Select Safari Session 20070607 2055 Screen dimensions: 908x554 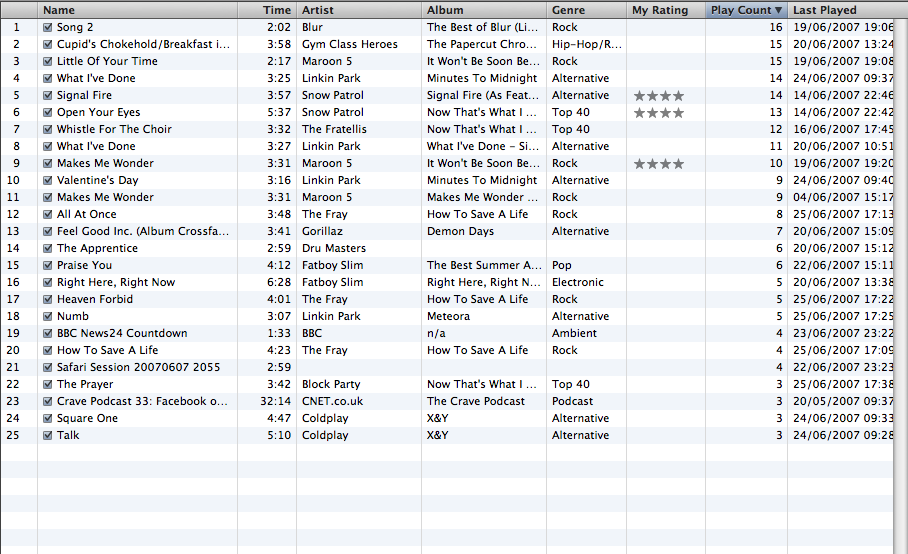(x=138, y=367)
